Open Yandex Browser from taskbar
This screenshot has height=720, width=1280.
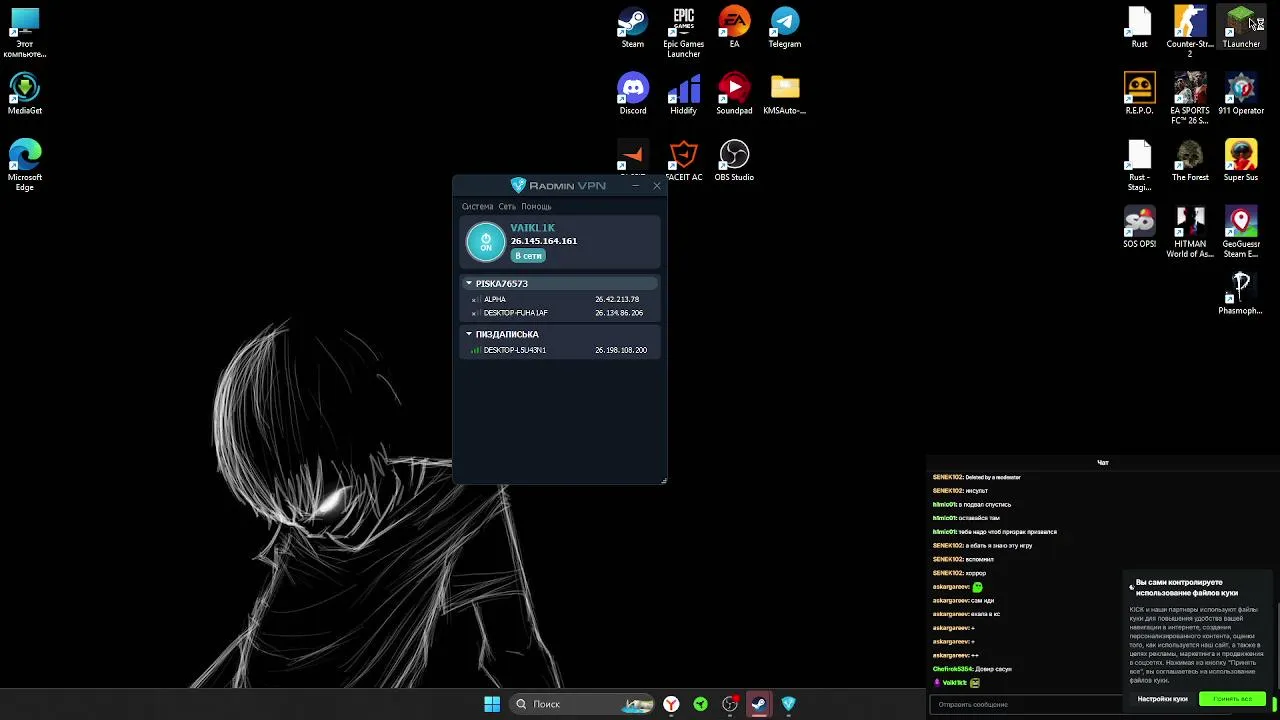pos(671,704)
